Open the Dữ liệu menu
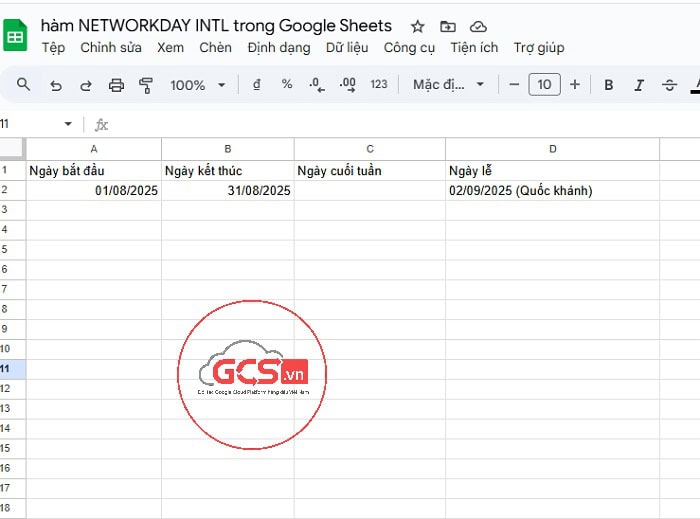Viewport: 700px width, 519px height. click(x=346, y=47)
